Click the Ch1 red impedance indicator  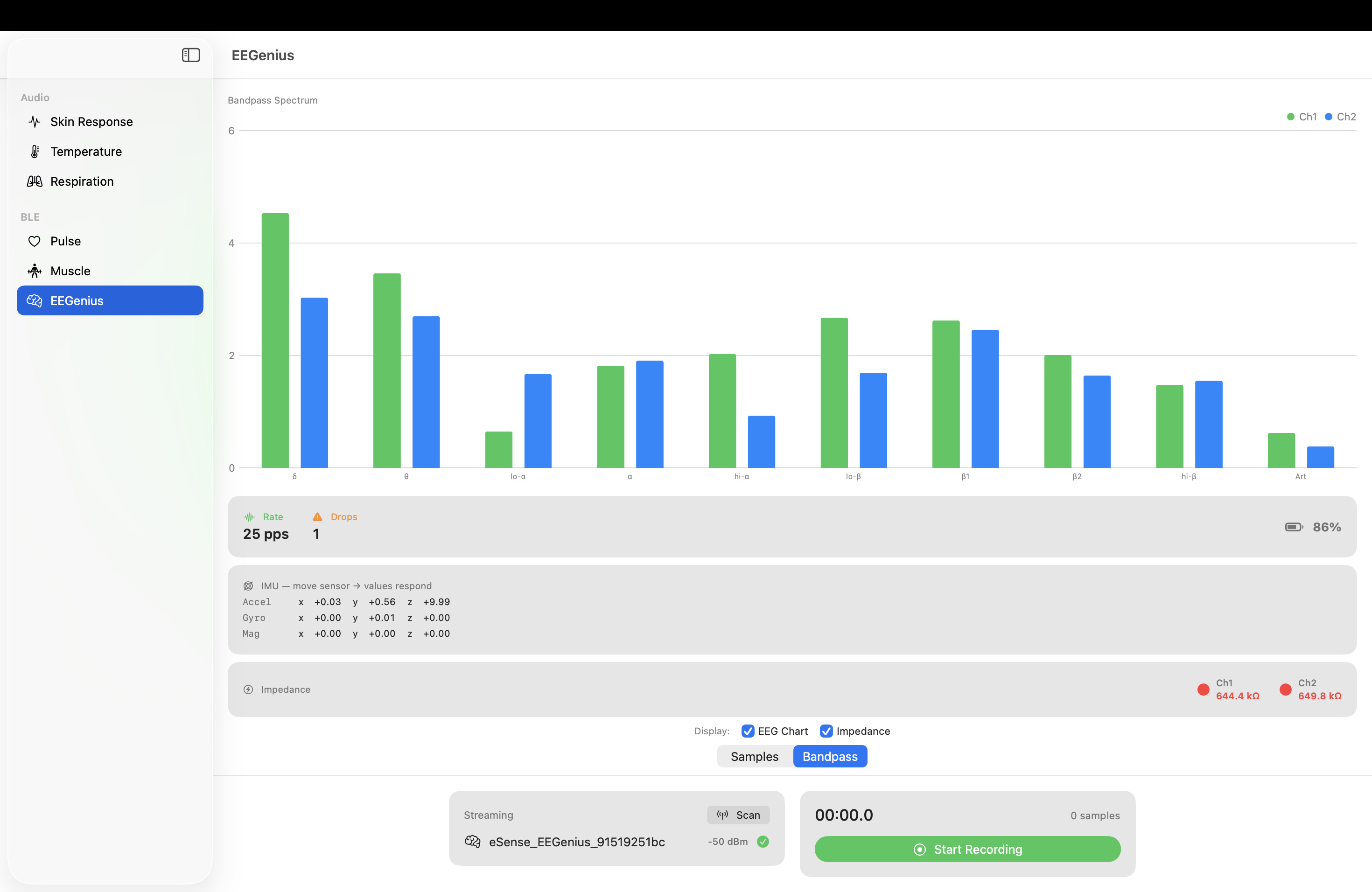tap(1203, 690)
